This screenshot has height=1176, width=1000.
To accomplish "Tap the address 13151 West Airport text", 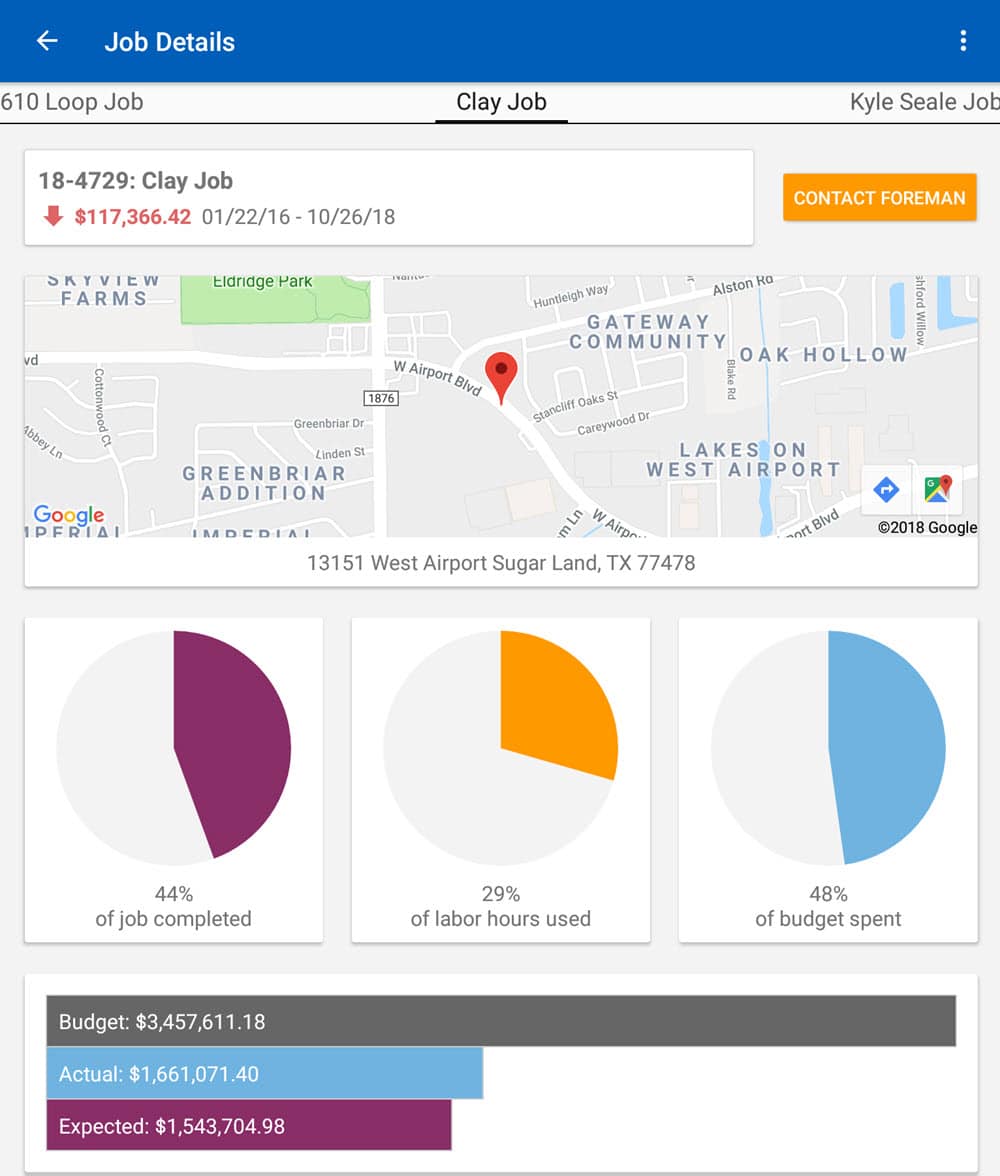I will pyautogui.click(x=501, y=563).
